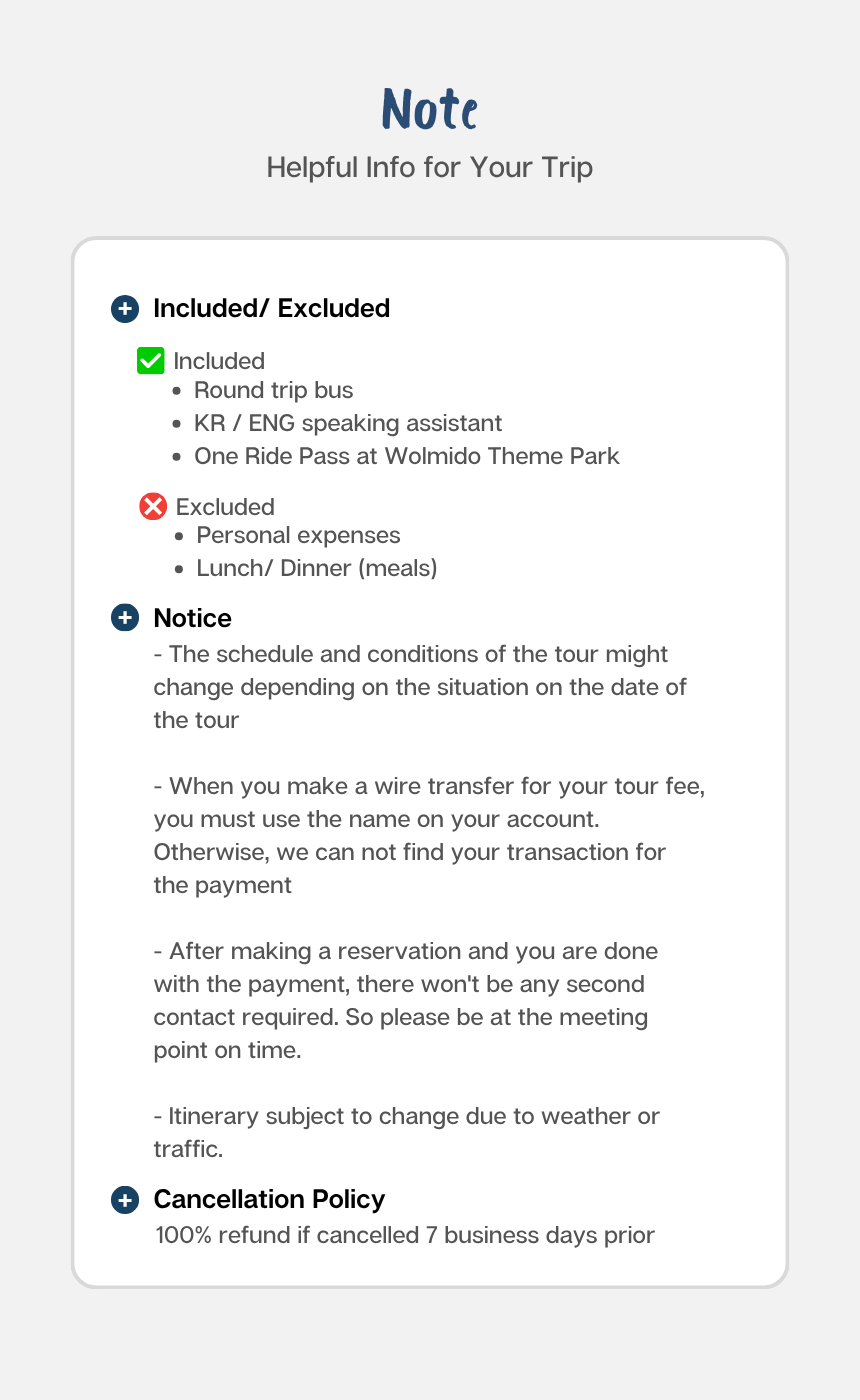Select One Ride Pass at Wolmido Theme Park

(407, 456)
